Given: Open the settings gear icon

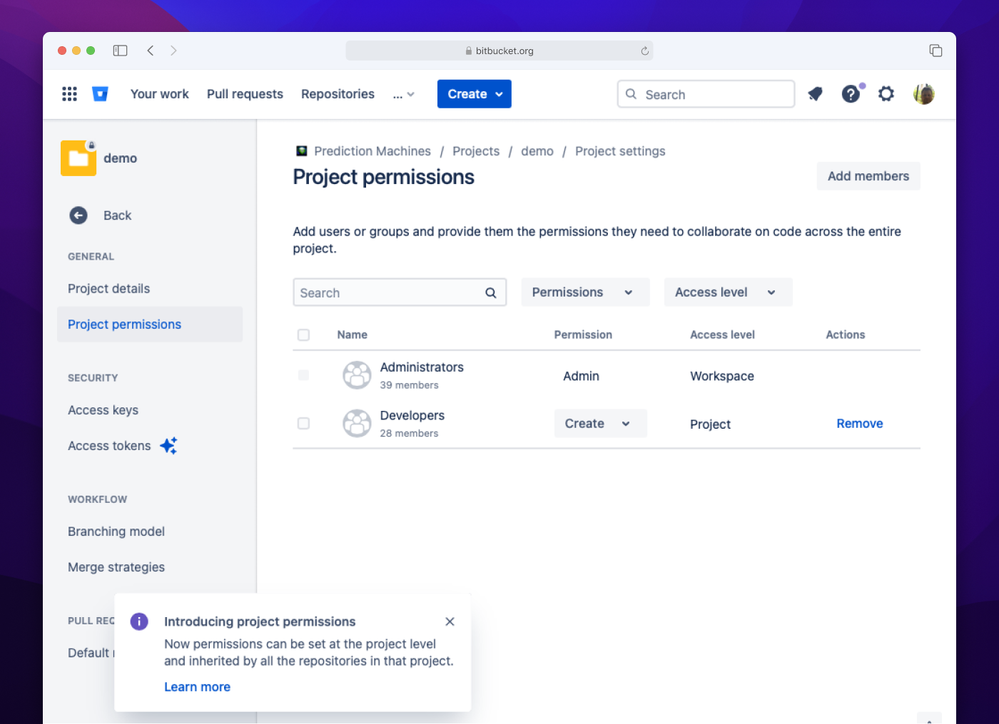Looking at the screenshot, I should click(886, 93).
